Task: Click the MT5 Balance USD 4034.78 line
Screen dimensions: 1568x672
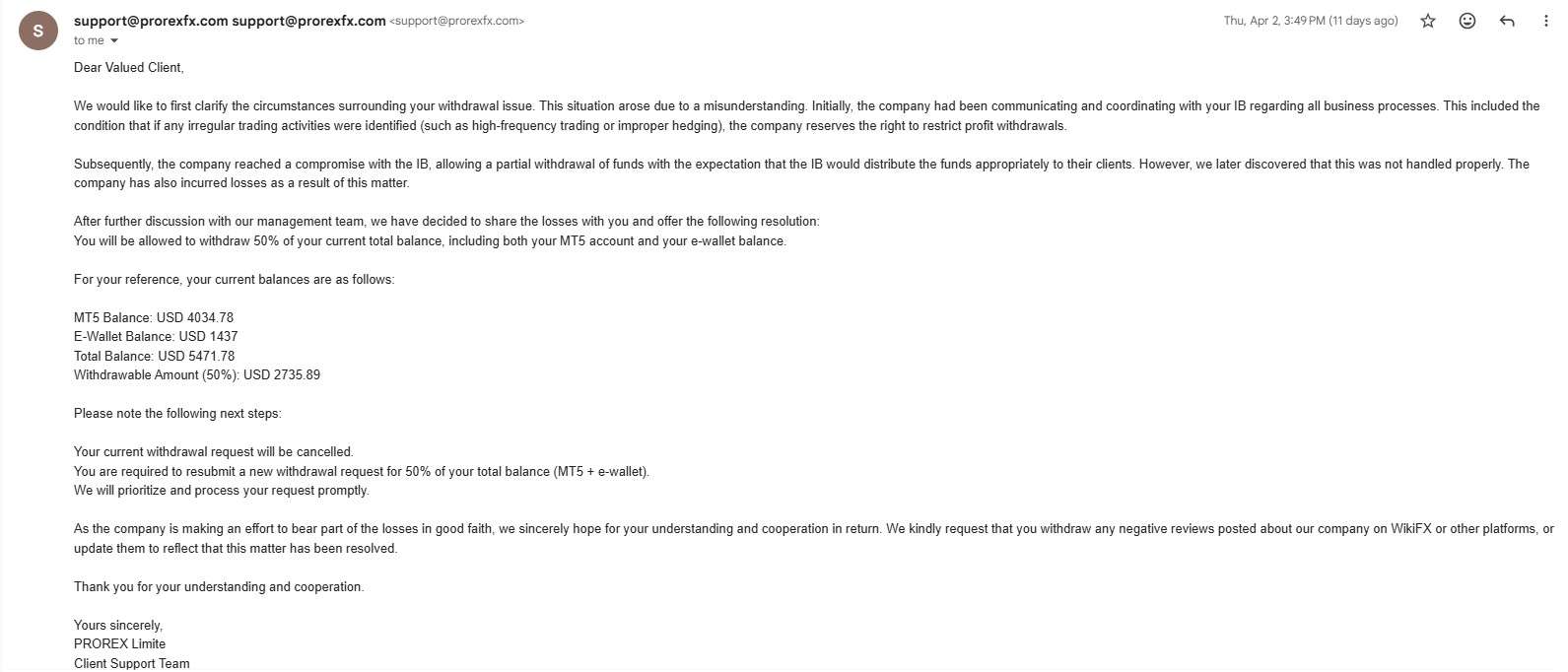Action: 154,317
